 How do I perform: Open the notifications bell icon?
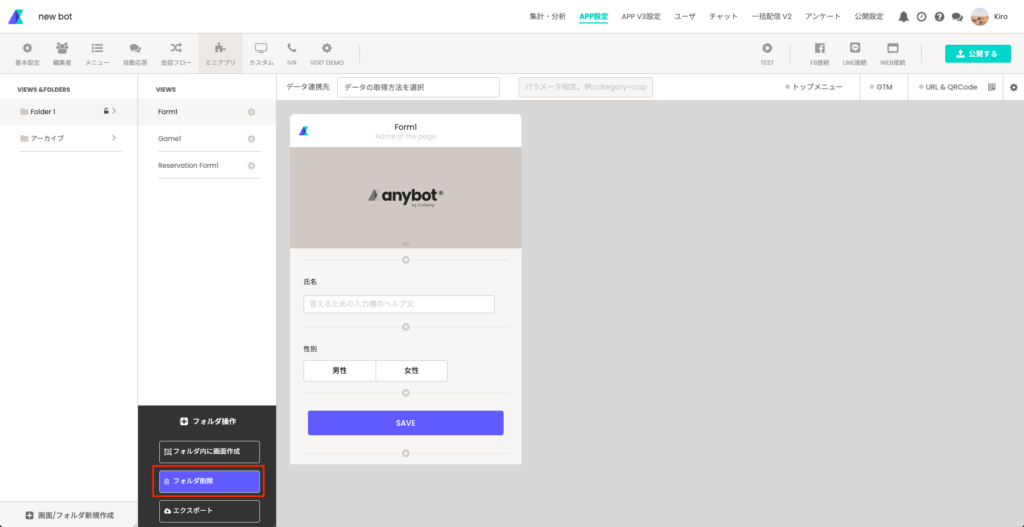[x=903, y=17]
